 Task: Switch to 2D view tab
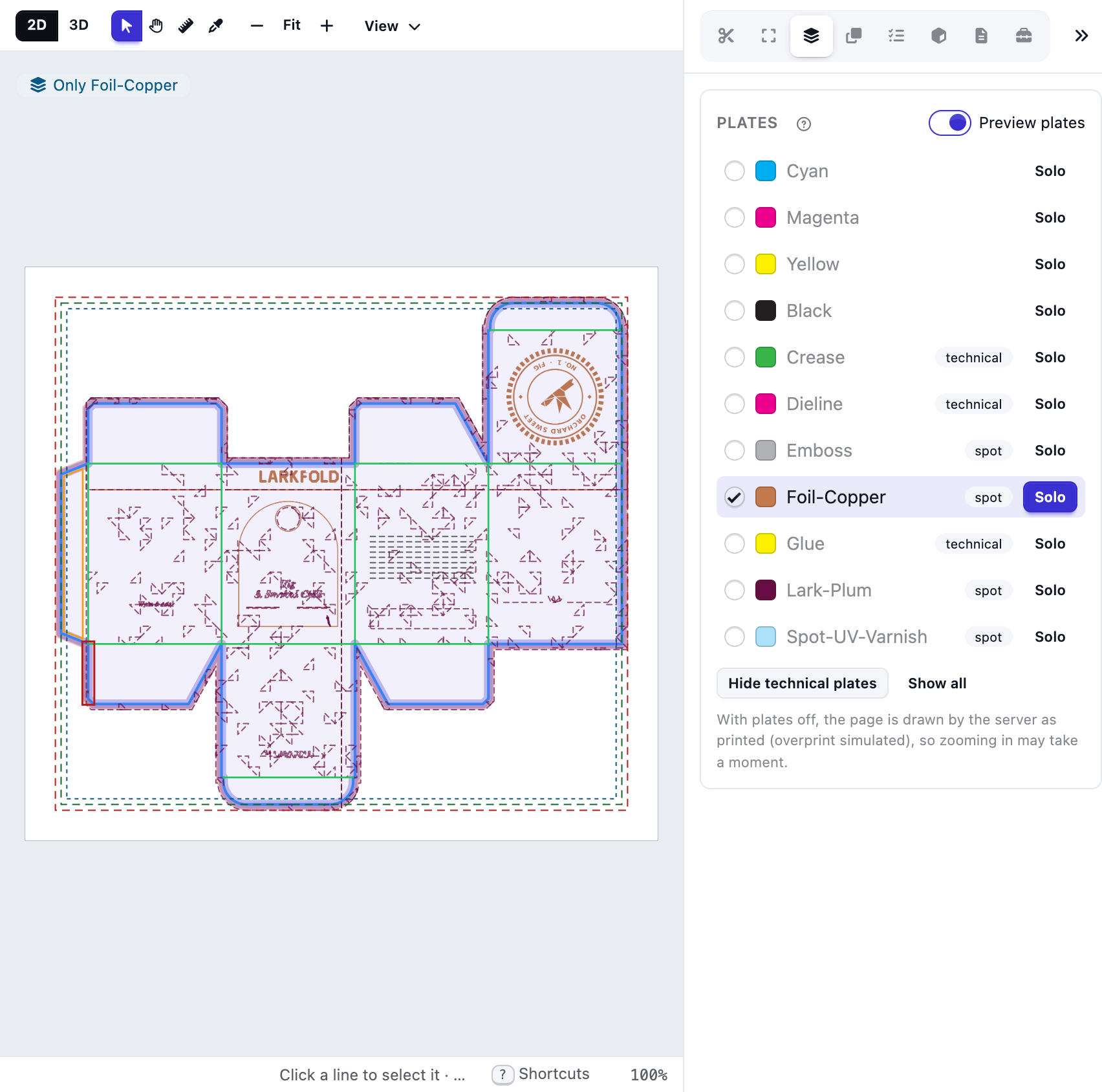(37, 25)
